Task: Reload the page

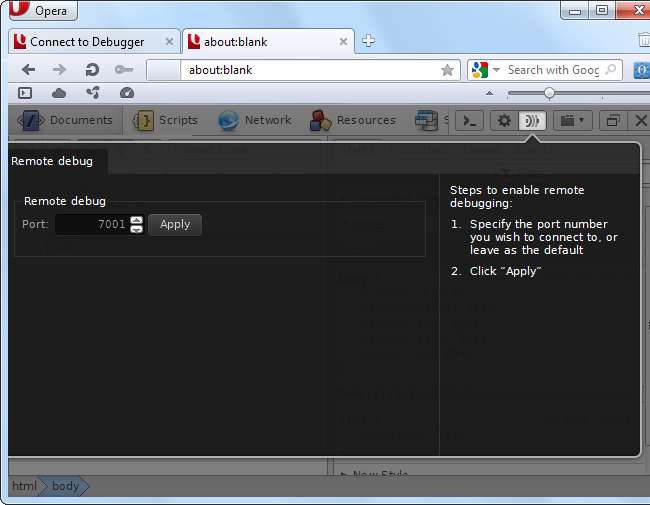Action: (x=91, y=70)
